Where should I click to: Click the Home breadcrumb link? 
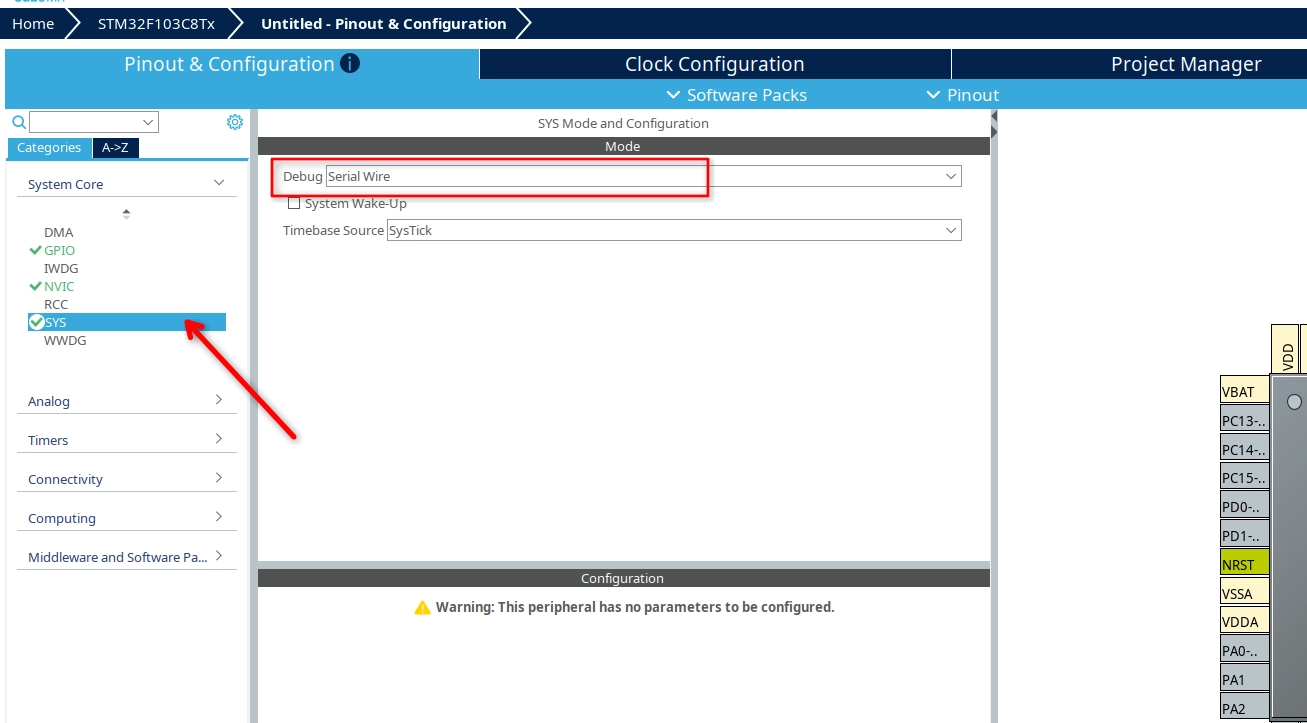tap(33, 23)
